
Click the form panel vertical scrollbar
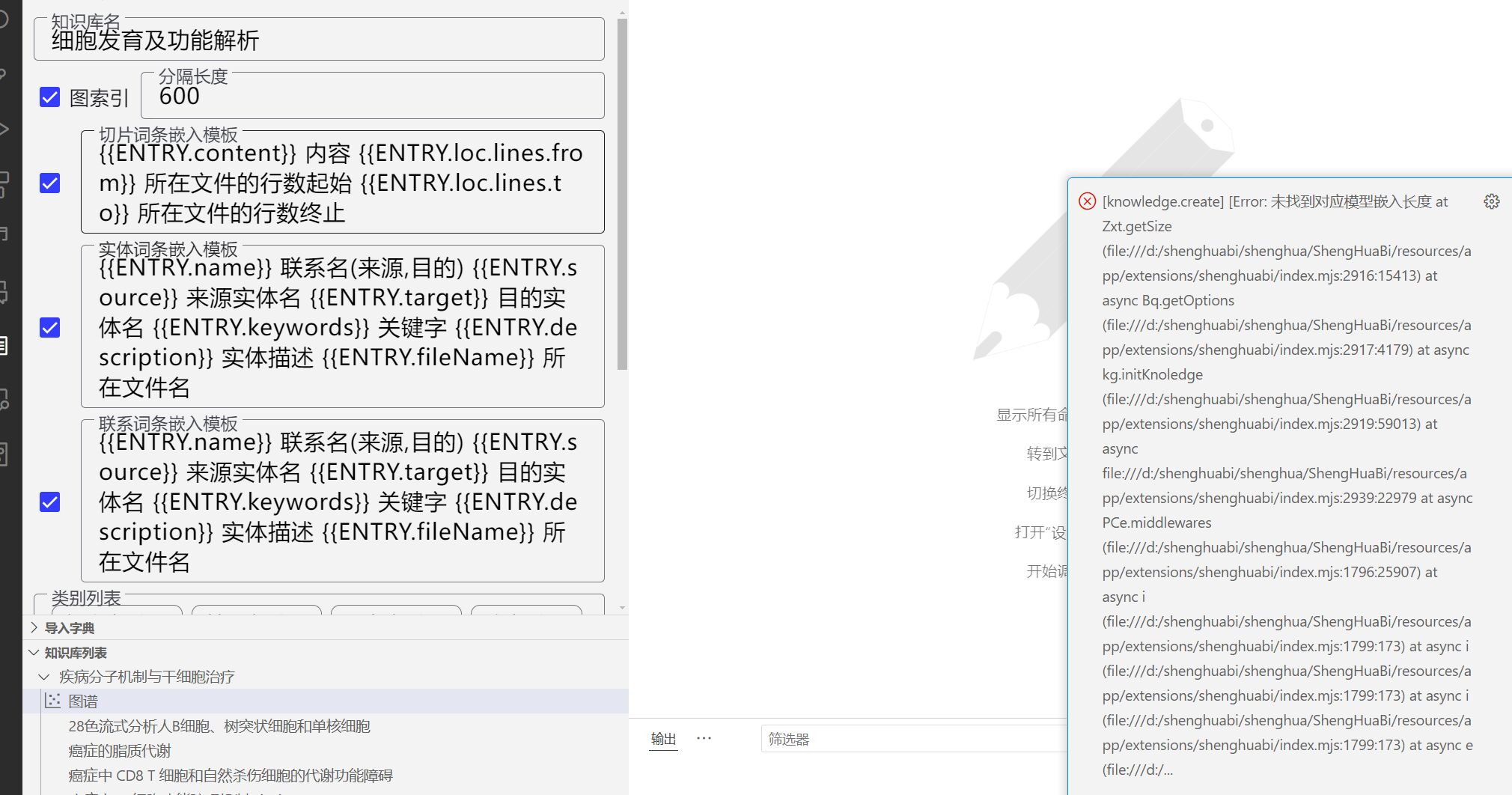[622, 195]
